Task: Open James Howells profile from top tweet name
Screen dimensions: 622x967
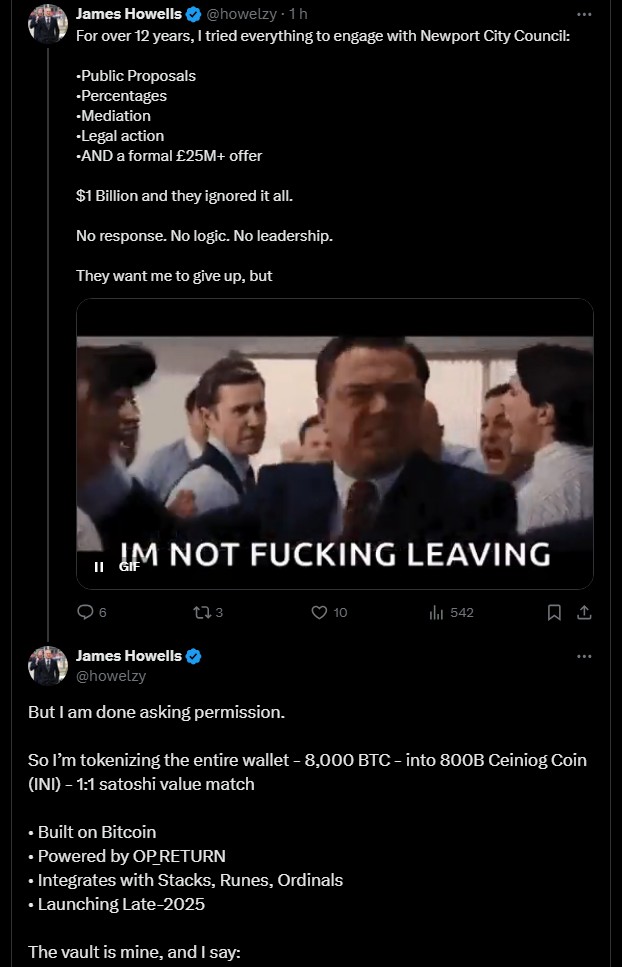Action: pos(129,14)
